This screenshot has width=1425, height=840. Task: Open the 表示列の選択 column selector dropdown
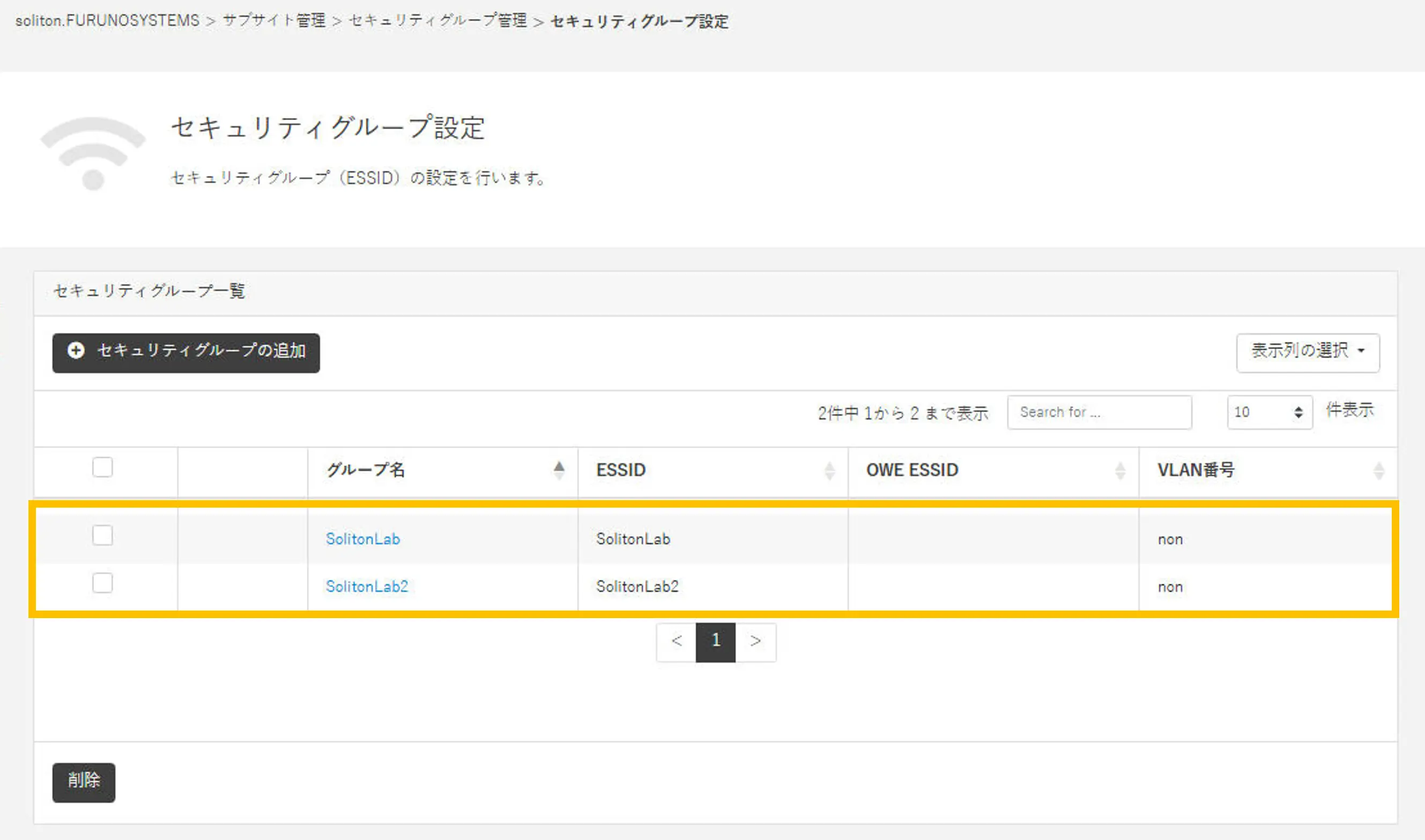(x=1307, y=353)
